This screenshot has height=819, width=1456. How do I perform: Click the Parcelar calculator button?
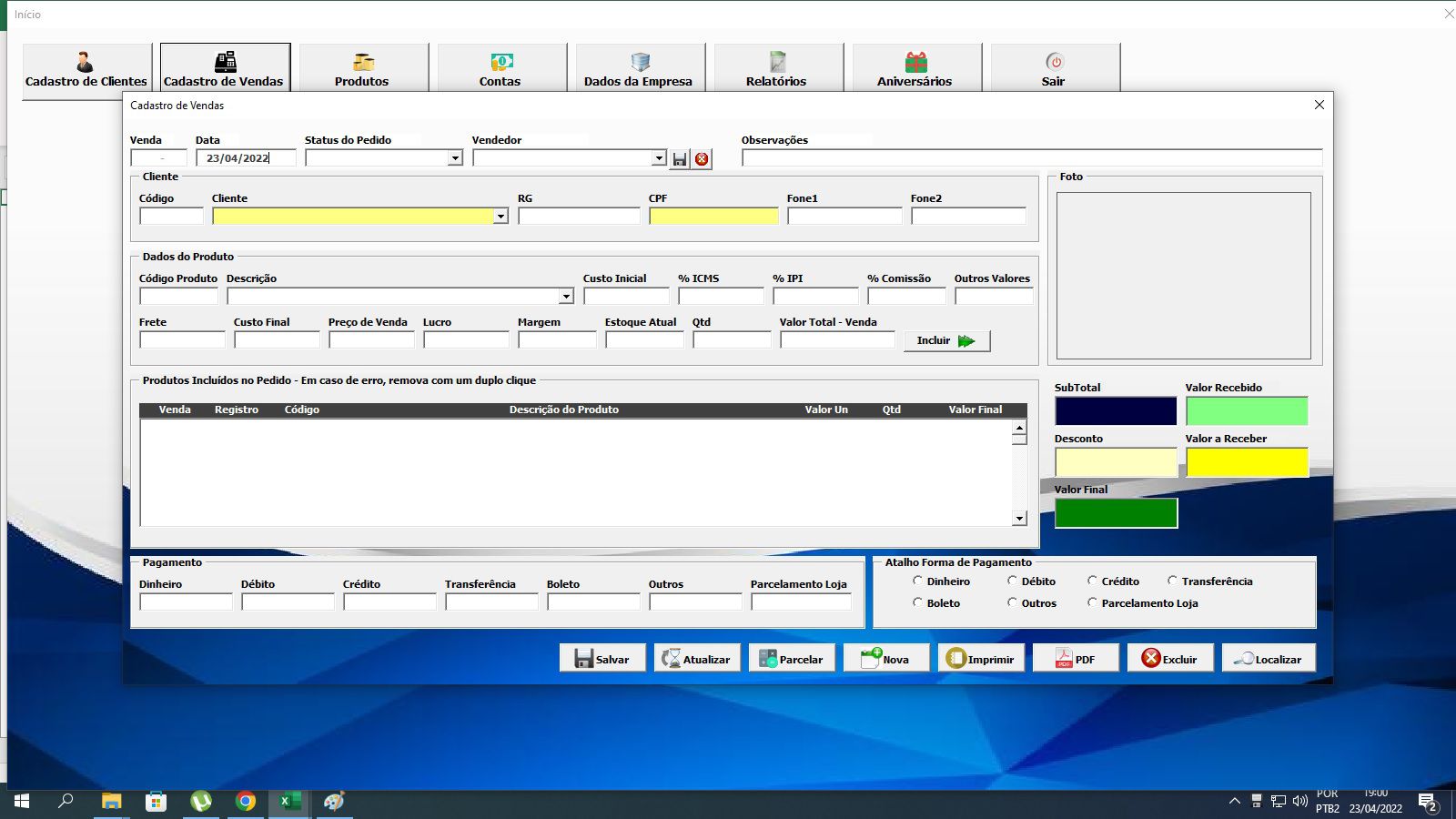(791, 658)
